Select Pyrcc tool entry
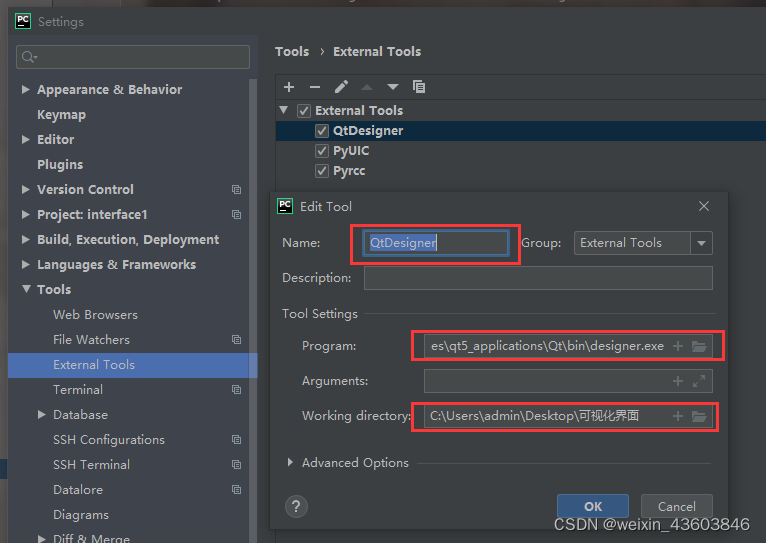Screen dimensions: 766x543 349,171
